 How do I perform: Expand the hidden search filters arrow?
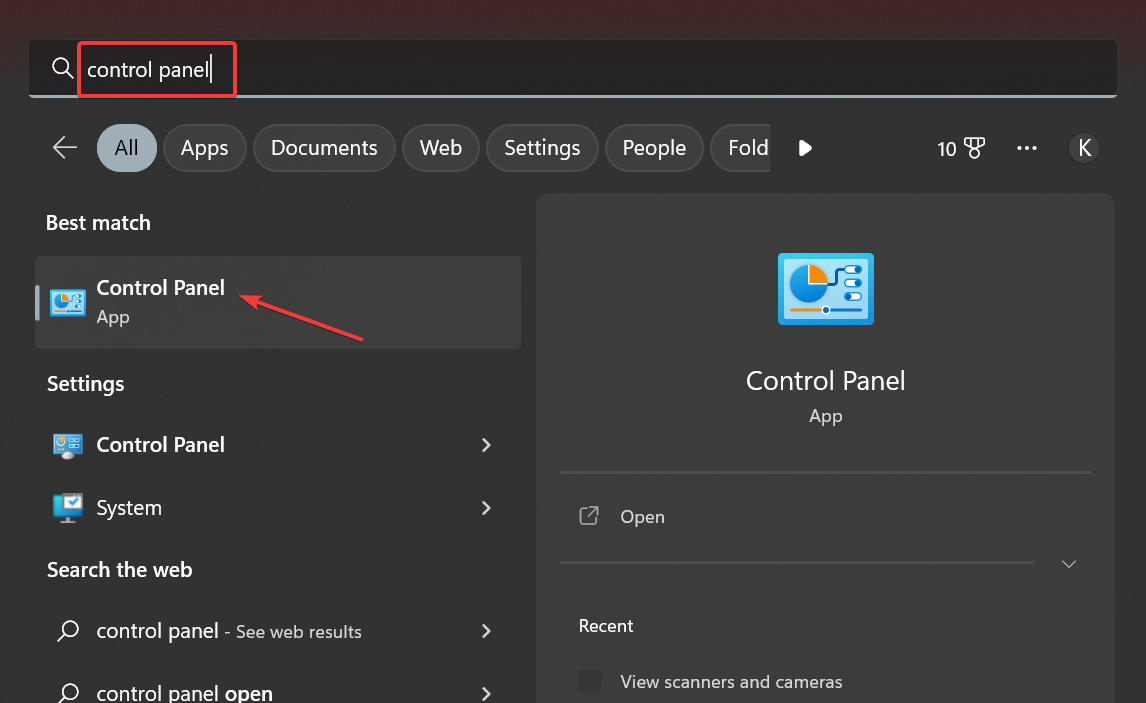point(805,148)
